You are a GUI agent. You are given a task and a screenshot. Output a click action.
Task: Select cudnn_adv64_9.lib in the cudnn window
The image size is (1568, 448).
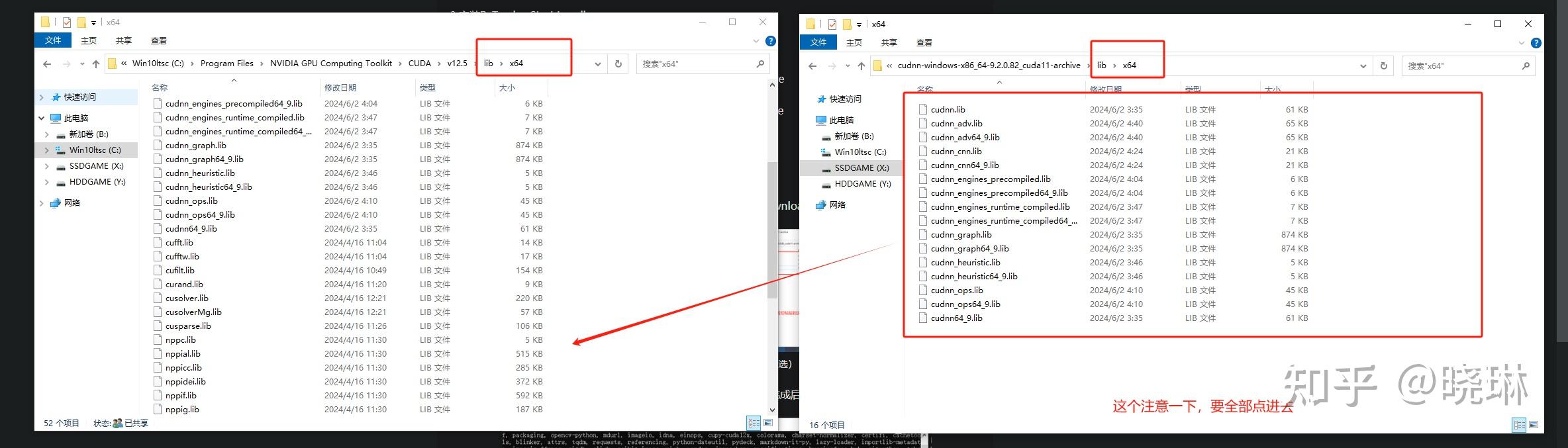(x=965, y=138)
